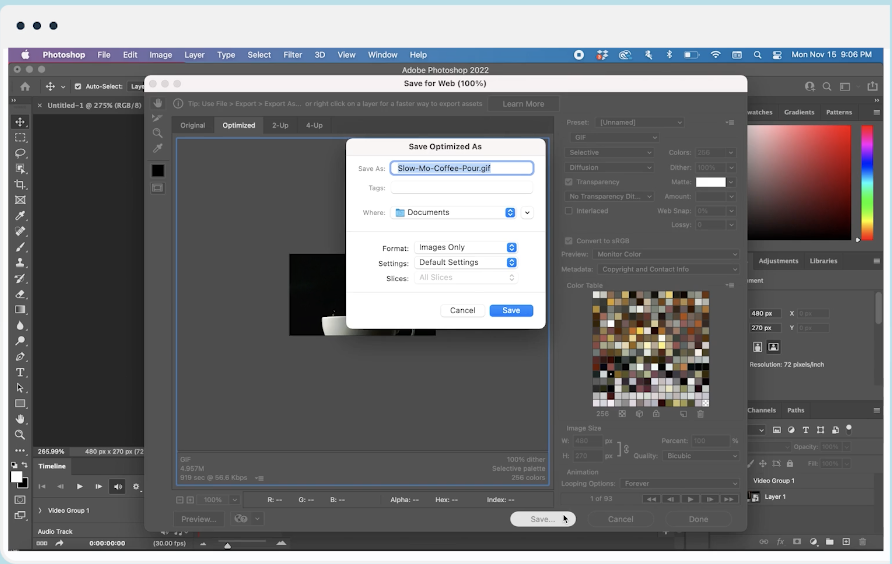This screenshot has width=892, height=564.
Task: Mute audio in Timeline panel
Action: coord(118,487)
